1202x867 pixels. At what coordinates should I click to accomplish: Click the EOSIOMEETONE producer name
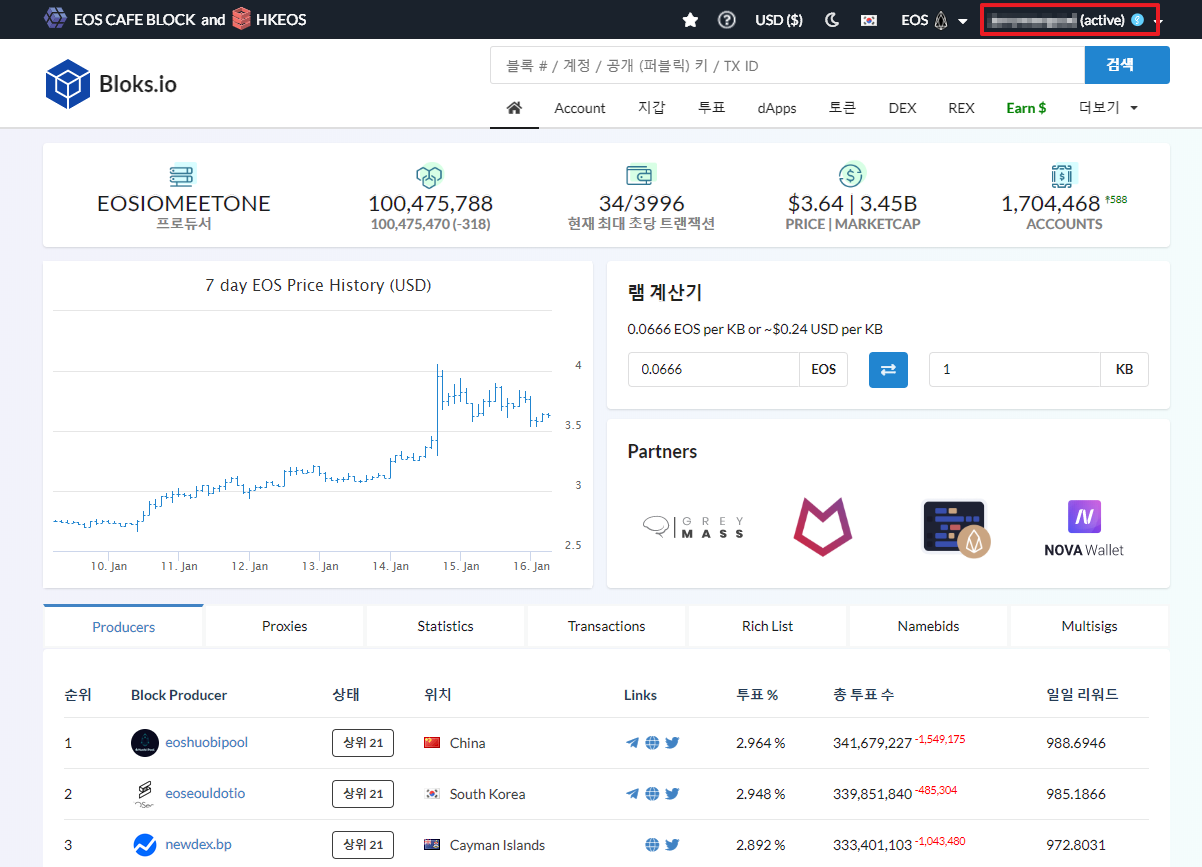click(183, 204)
